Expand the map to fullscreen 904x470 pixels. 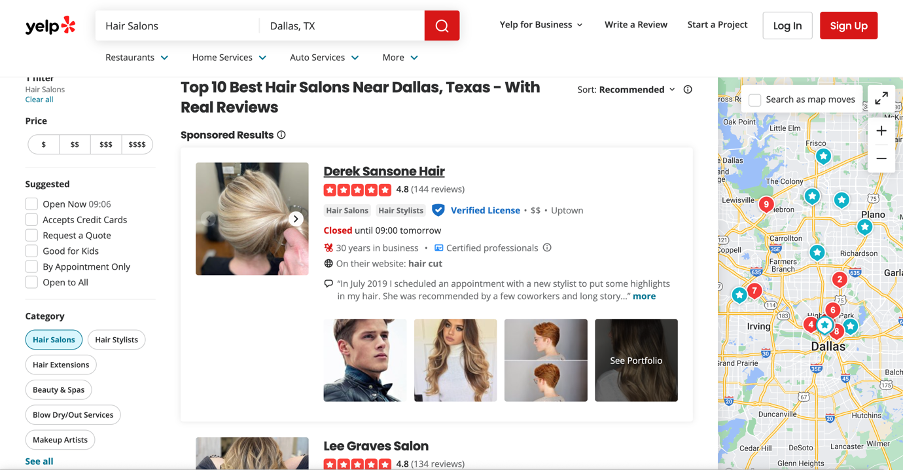click(881, 99)
